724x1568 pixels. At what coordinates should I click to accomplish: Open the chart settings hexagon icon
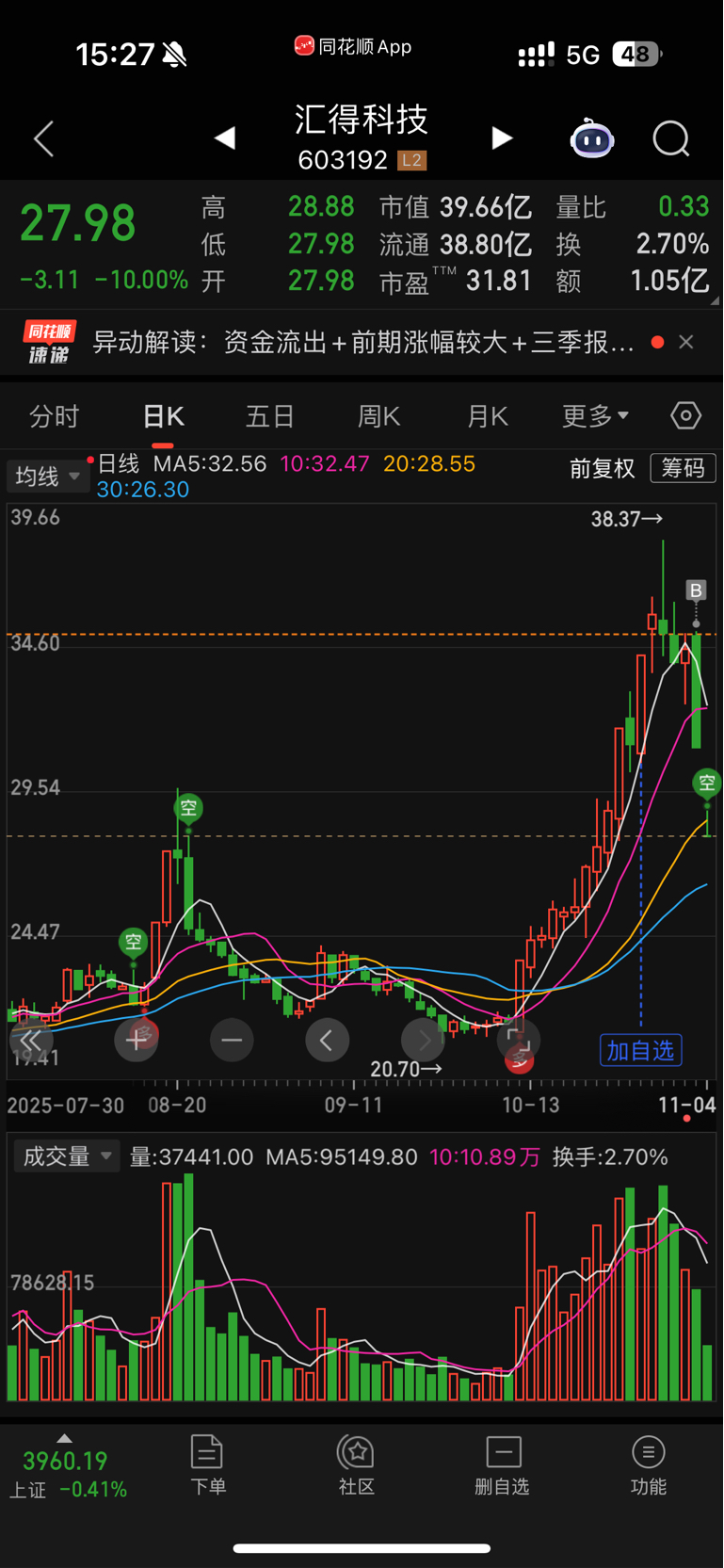pyautogui.click(x=685, y=415)
